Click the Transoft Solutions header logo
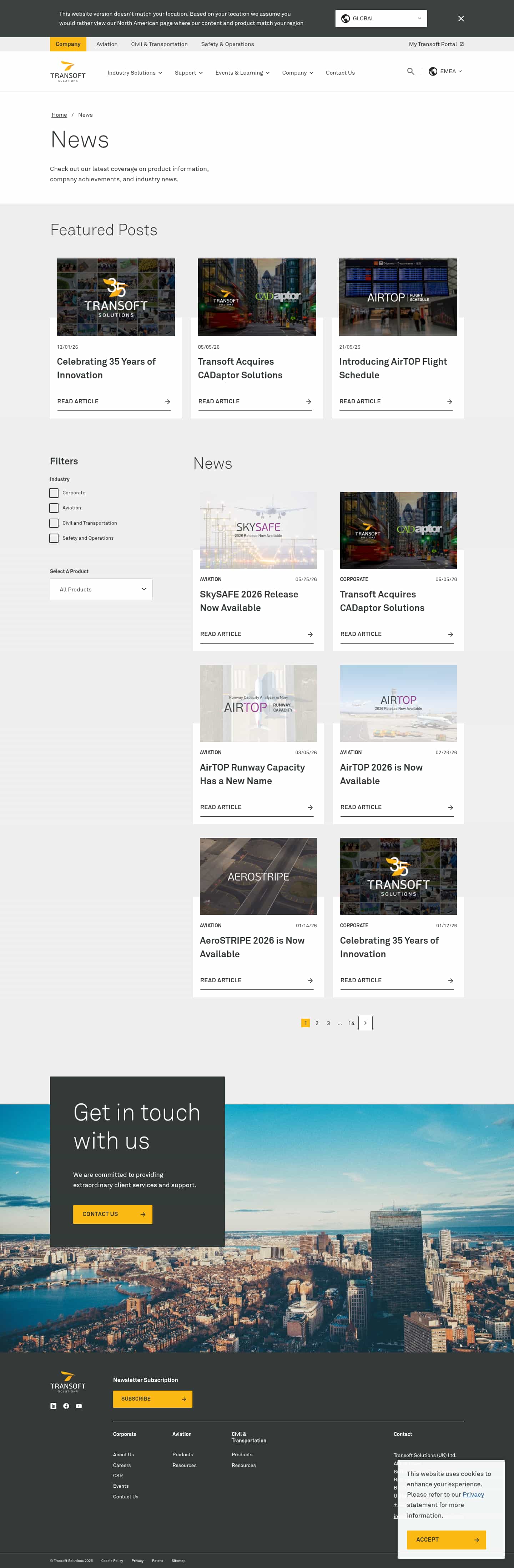 [x=67, y=71]
